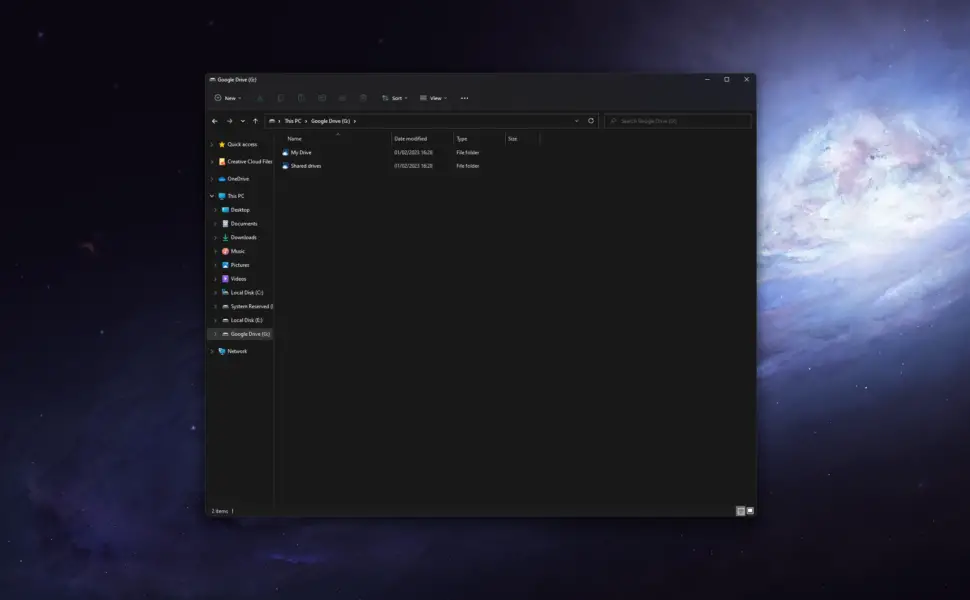Go forward with the right arrow
This screenshot has height=600, width=970.
pos(230,121)
